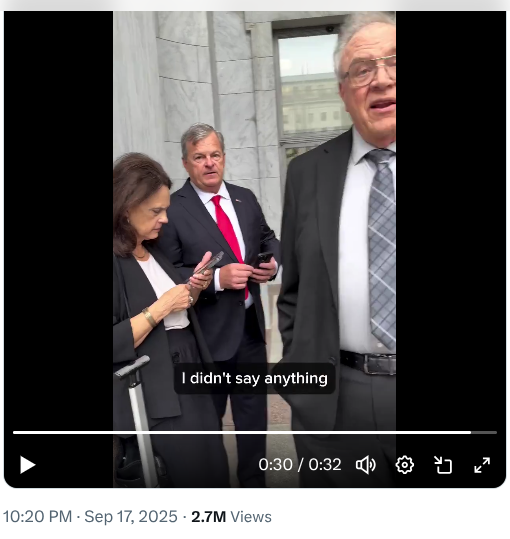Seek to the middle of the video progress bar
510x539 pixels.
point(255,432)
